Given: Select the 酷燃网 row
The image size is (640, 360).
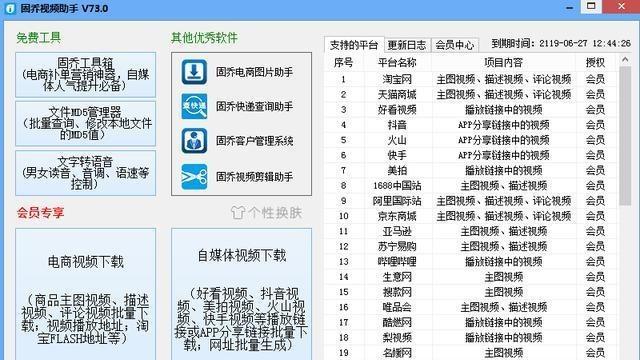Looking at the screenshot, I should pyautogui.click(x=470, y=322).
